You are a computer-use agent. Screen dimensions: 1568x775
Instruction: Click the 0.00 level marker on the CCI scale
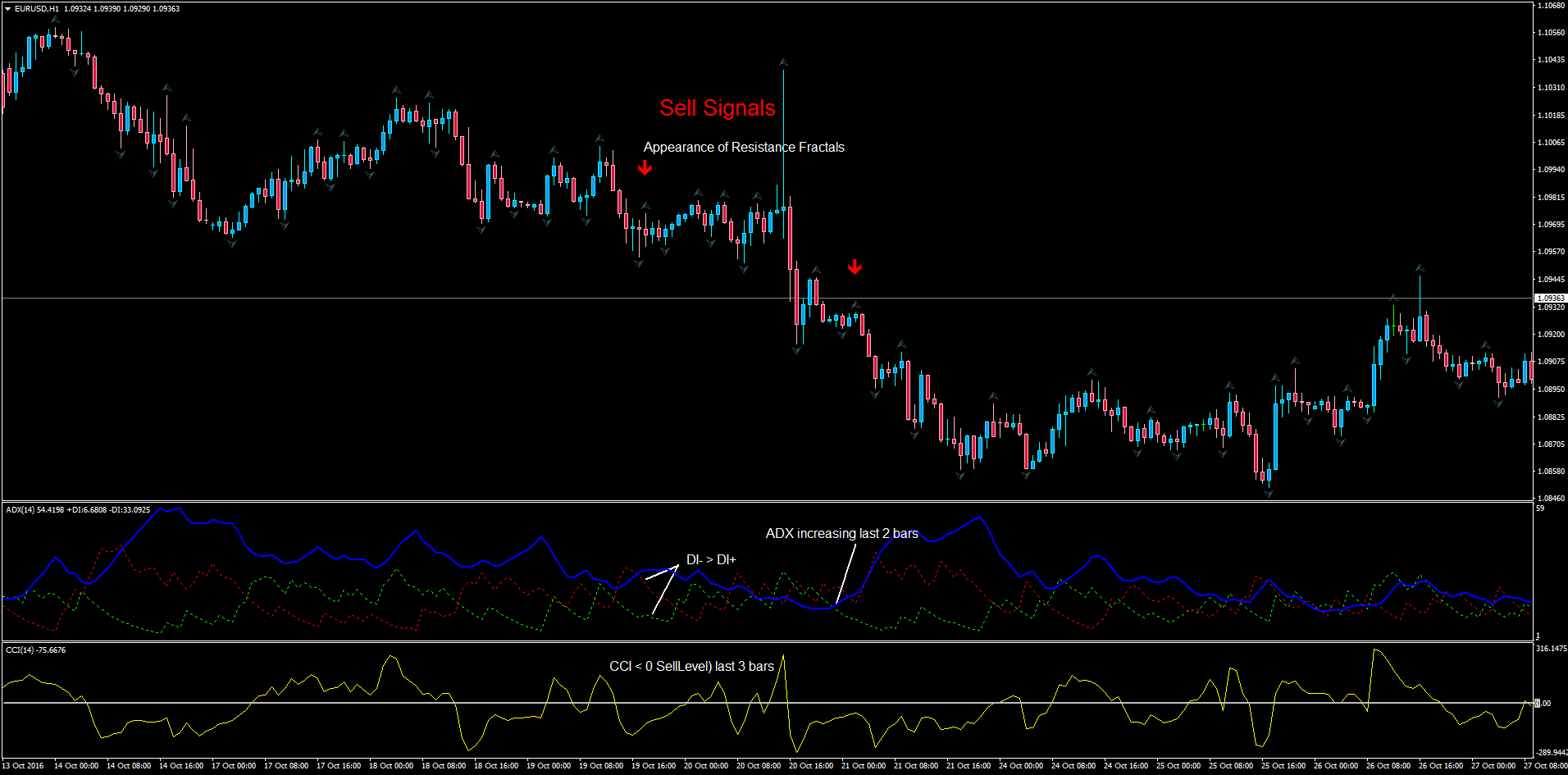coord(1543,704)
